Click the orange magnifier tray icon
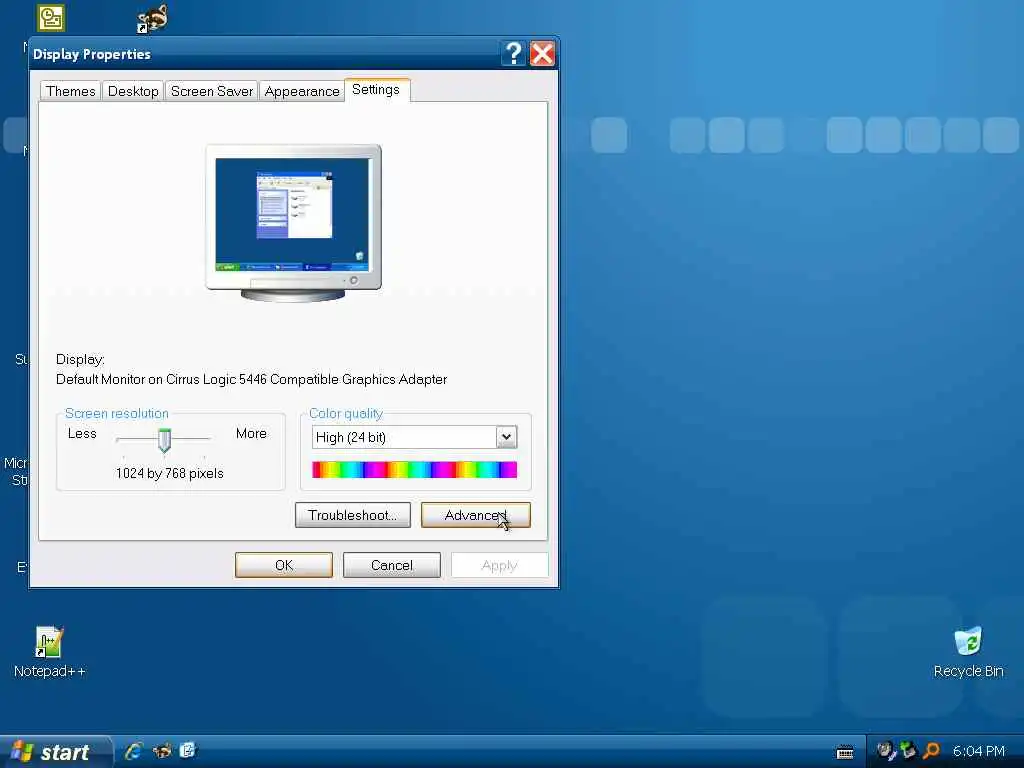 click(931, 751)
